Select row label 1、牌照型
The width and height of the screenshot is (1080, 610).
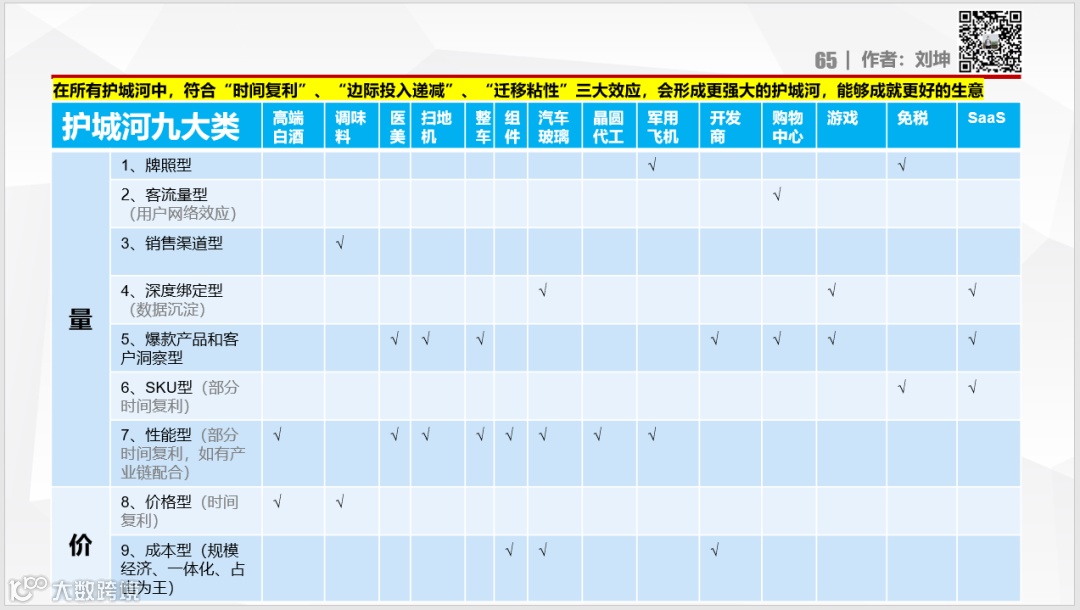(156, 165)
